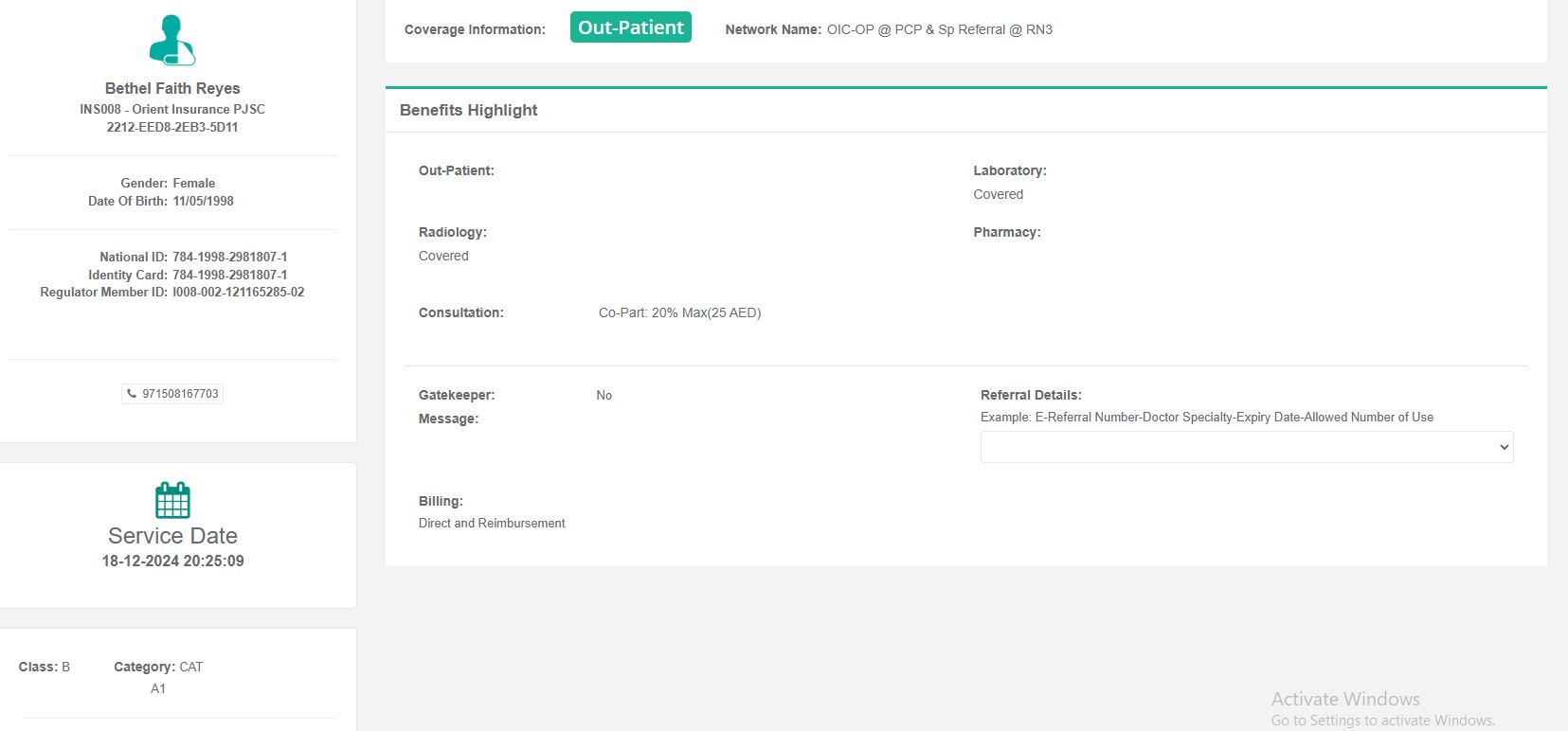
Task: Click Regulator Member ID I008-002-121165285-02
Action: click(x=239, y=292)
